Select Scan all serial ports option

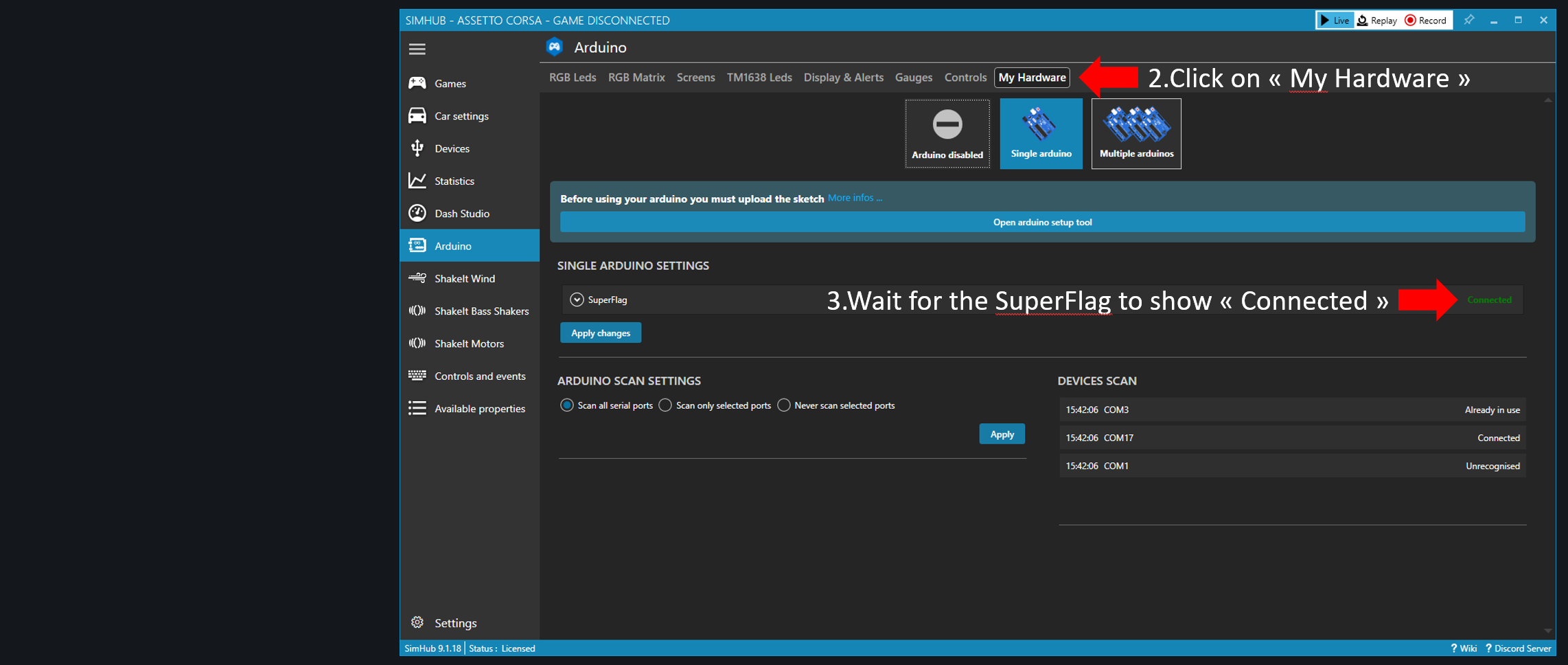tap(567, 405)
